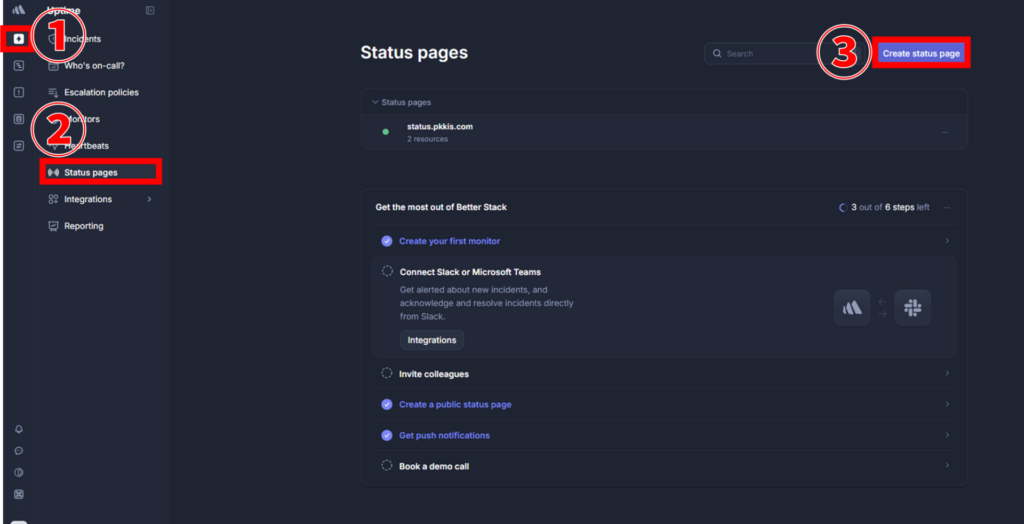Toggle the dark/light theme icon

pos(18,472)
